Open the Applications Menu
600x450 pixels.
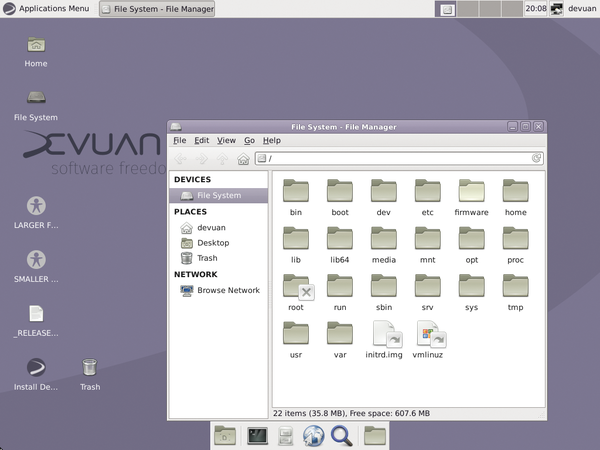[46, 8]
